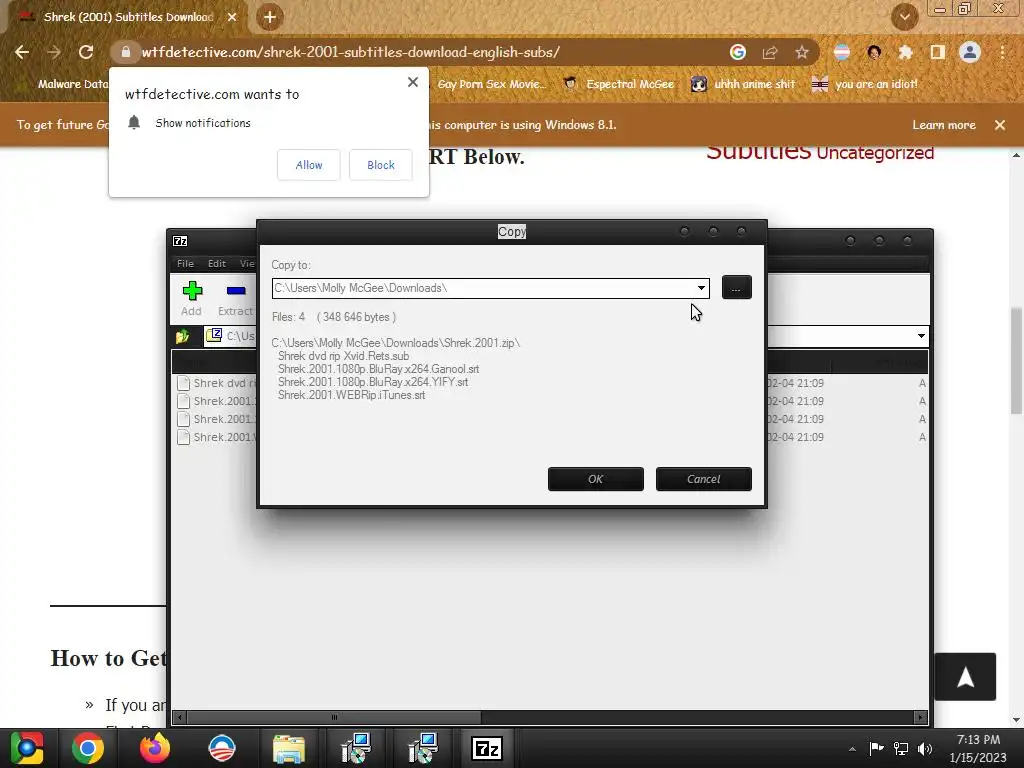Click the taskbar clock 7:13 PM

click(978, 740)
